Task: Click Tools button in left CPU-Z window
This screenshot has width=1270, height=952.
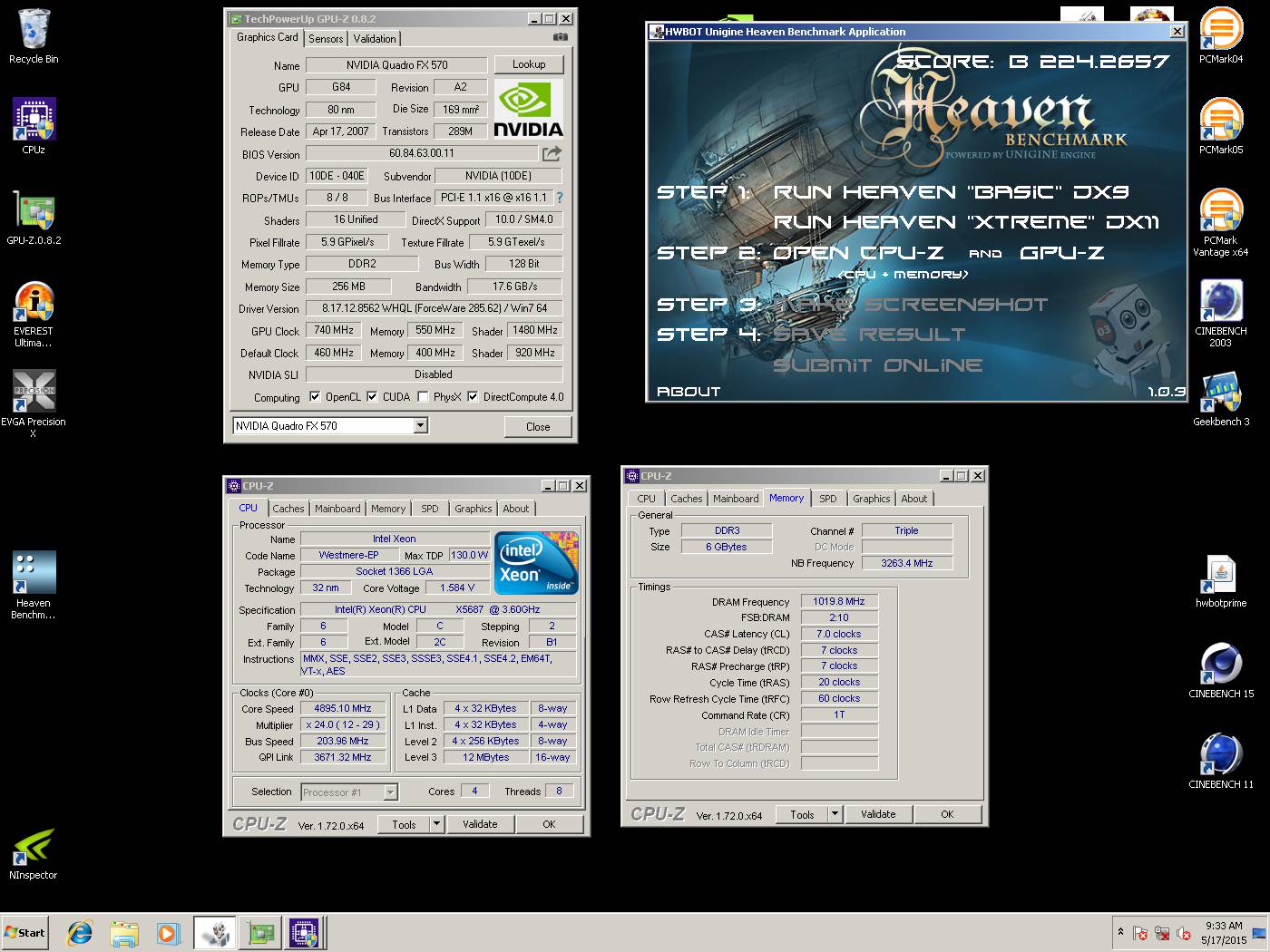Action: (405, 824)
